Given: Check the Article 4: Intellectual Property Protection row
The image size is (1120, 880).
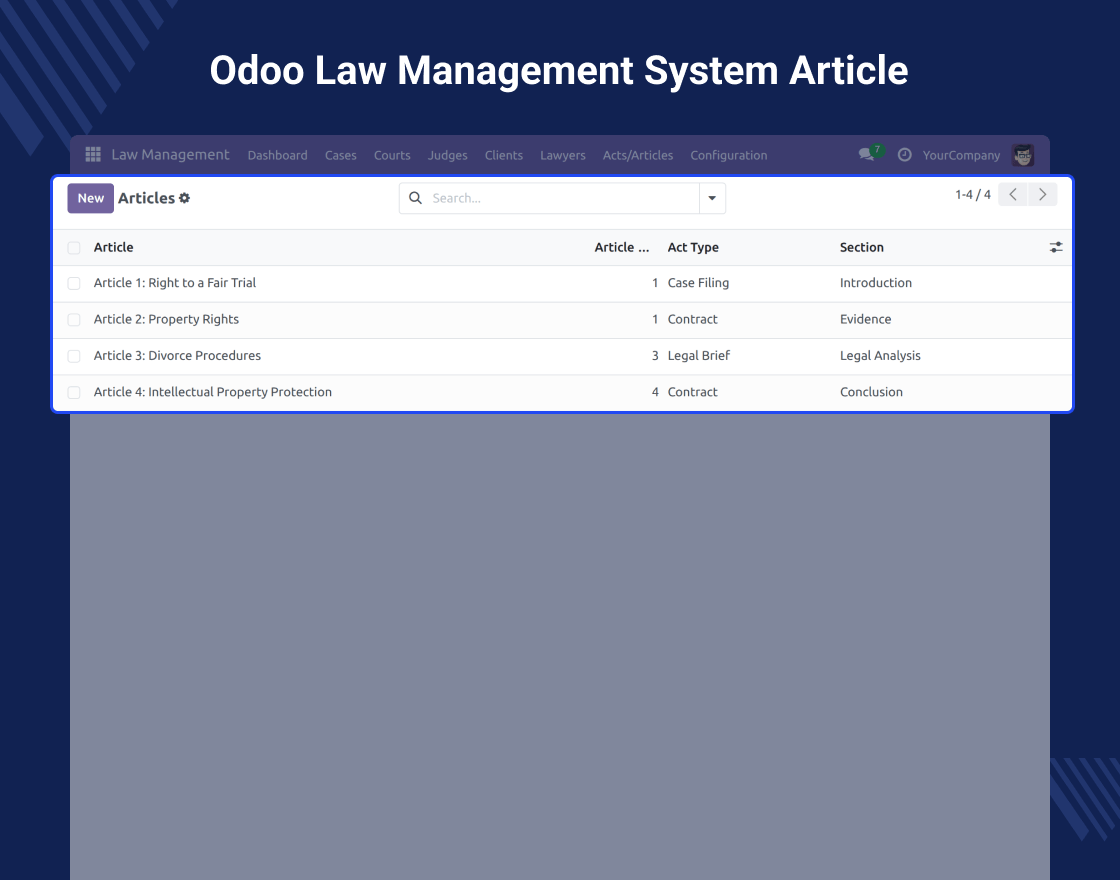Looking at the screenshot, I should point(74,393).
